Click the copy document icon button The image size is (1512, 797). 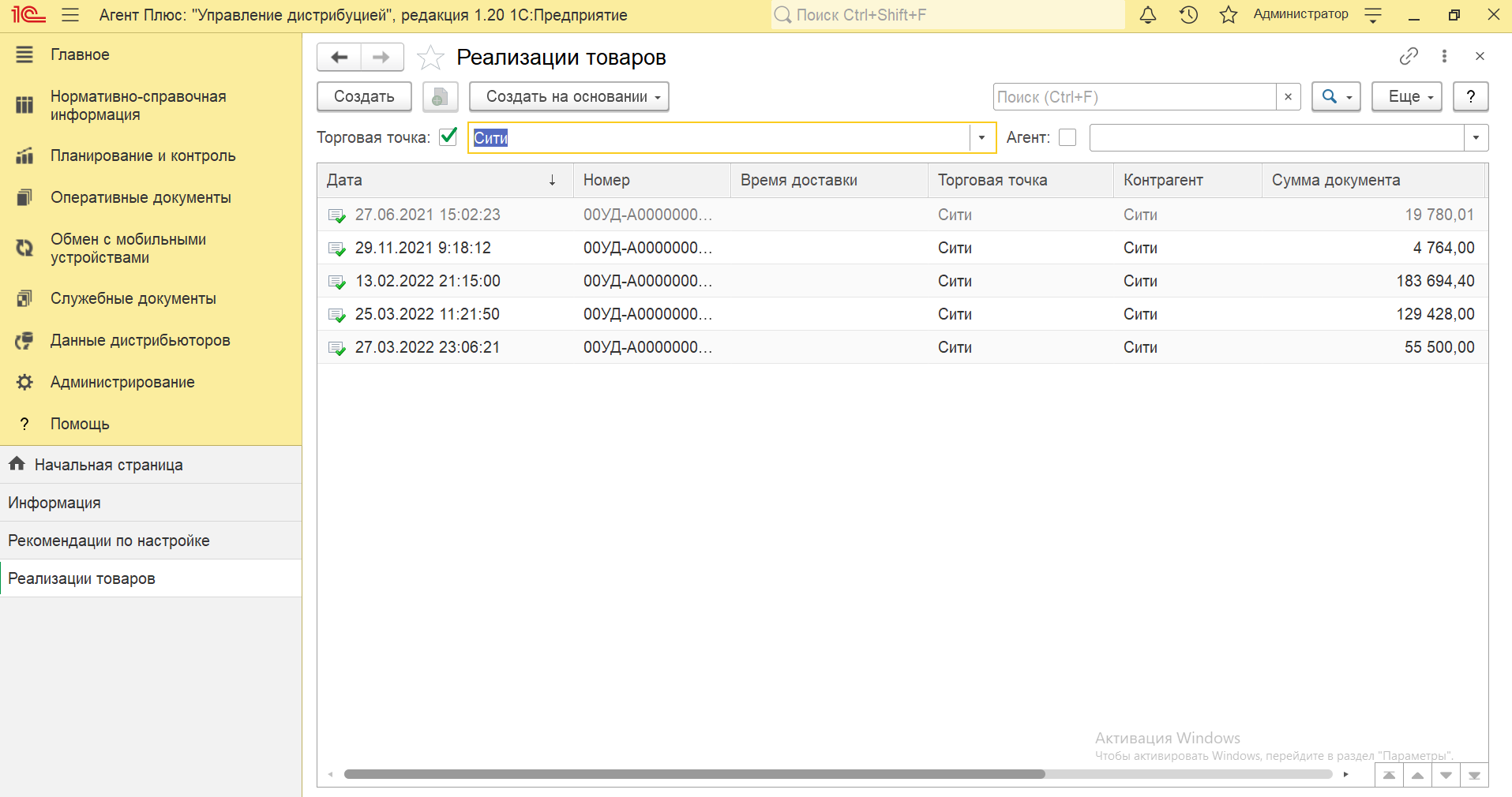(440, 97)
